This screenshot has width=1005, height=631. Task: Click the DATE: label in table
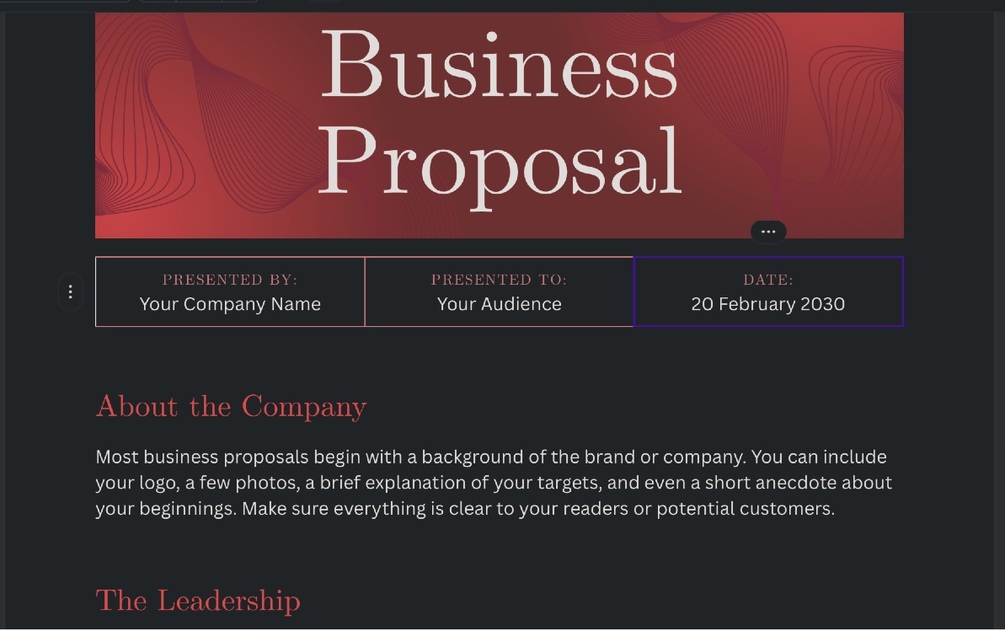pyautogui.click(x=768, y=280)
